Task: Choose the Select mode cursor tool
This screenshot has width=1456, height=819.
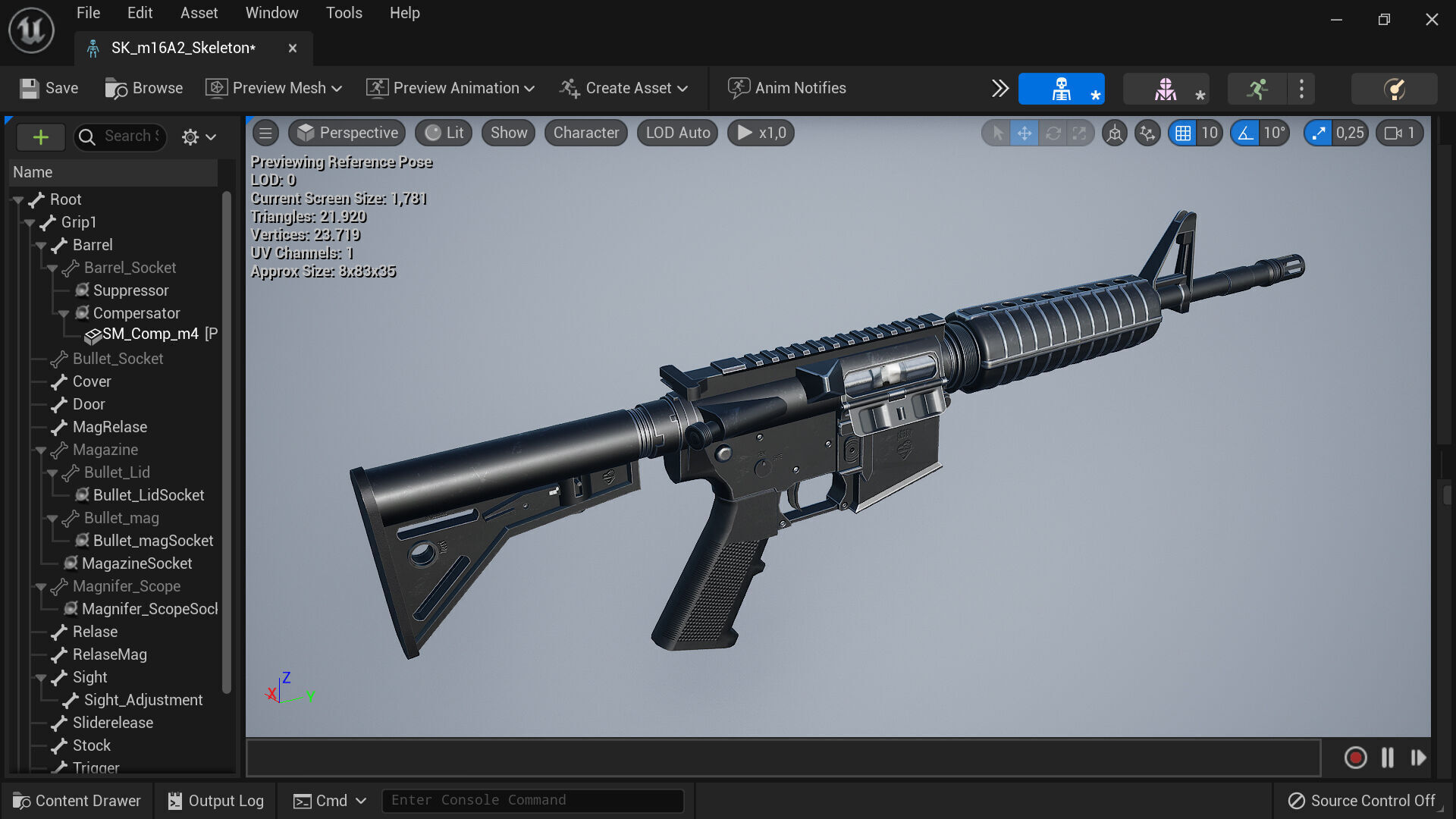Action: (997, 133)
